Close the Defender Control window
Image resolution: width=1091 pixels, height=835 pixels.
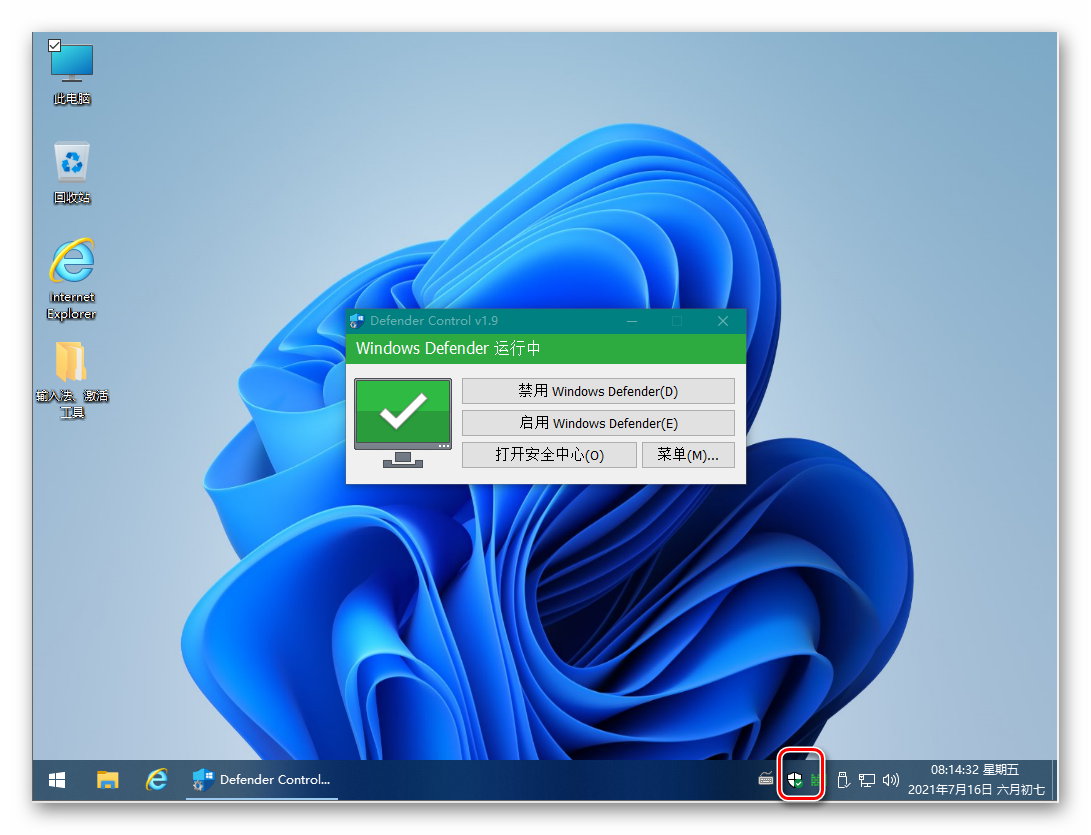tap(723, 321)
